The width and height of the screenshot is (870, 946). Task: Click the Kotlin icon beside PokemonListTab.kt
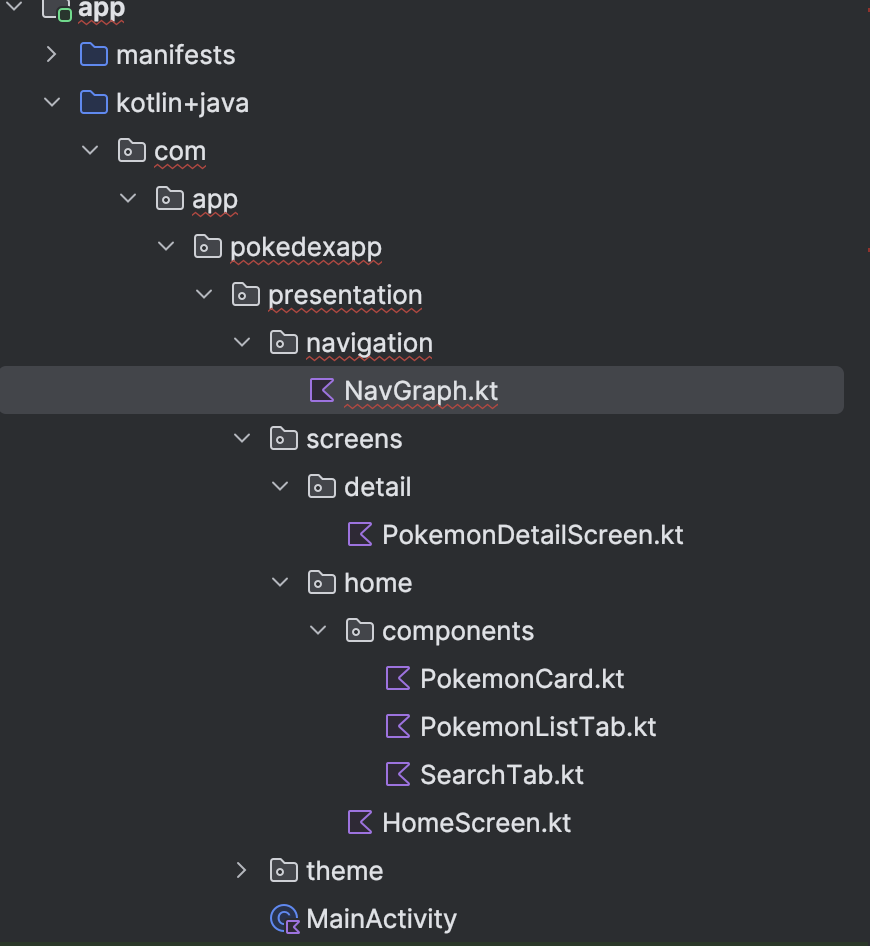[398, 726]
